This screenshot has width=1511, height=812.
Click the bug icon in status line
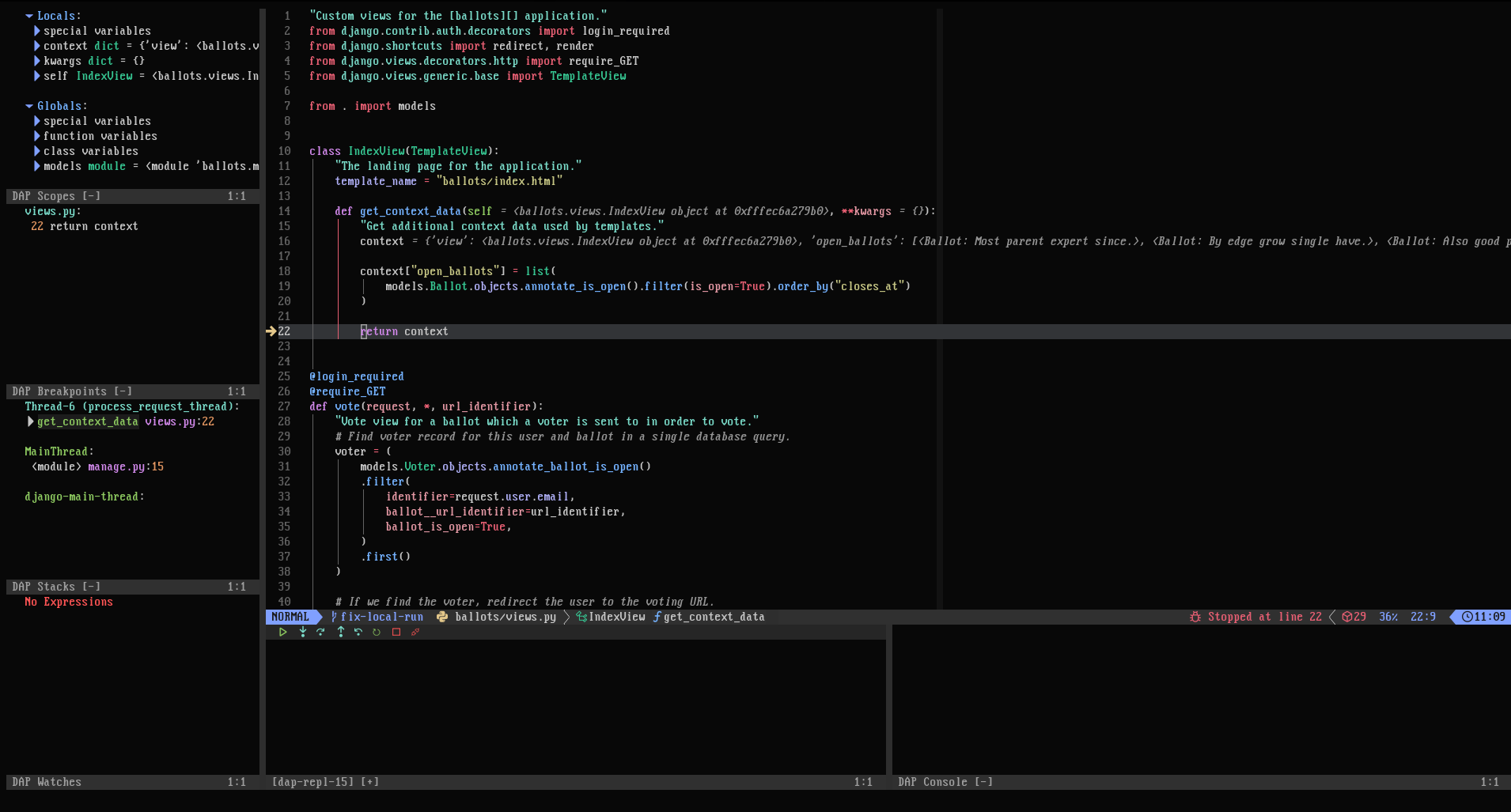click(x=1195, y=617)
